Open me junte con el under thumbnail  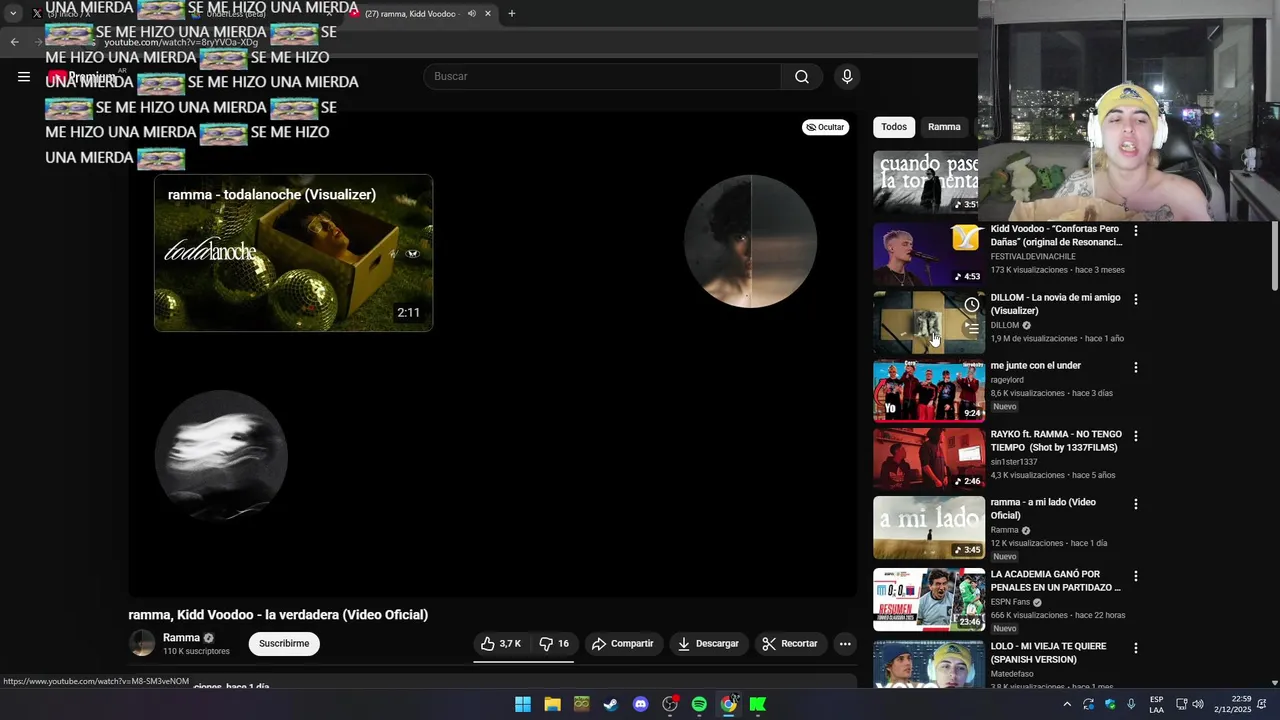tap(929, 391)
